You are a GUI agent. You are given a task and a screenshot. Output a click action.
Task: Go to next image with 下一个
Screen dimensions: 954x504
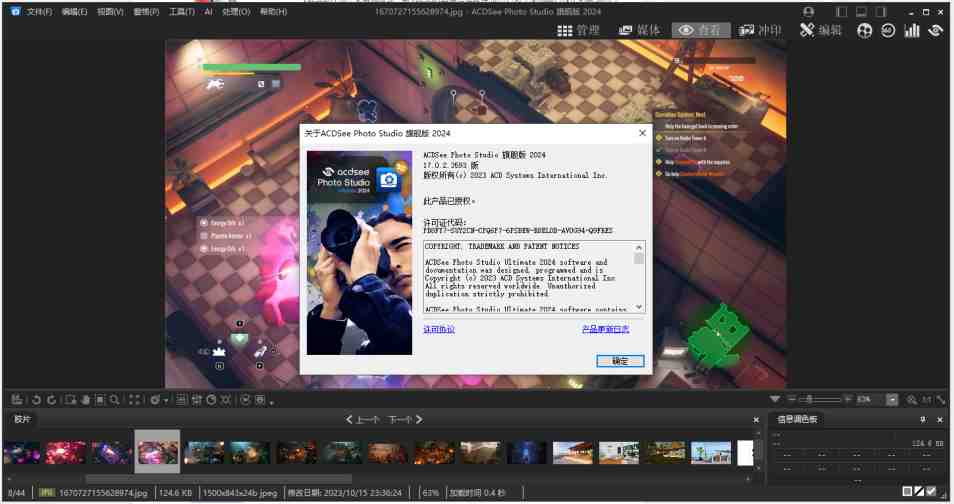pyautogui.click(x=405, y=419)
